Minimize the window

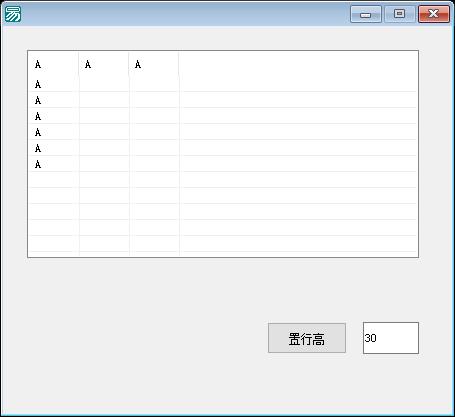(x=366, y=14)
